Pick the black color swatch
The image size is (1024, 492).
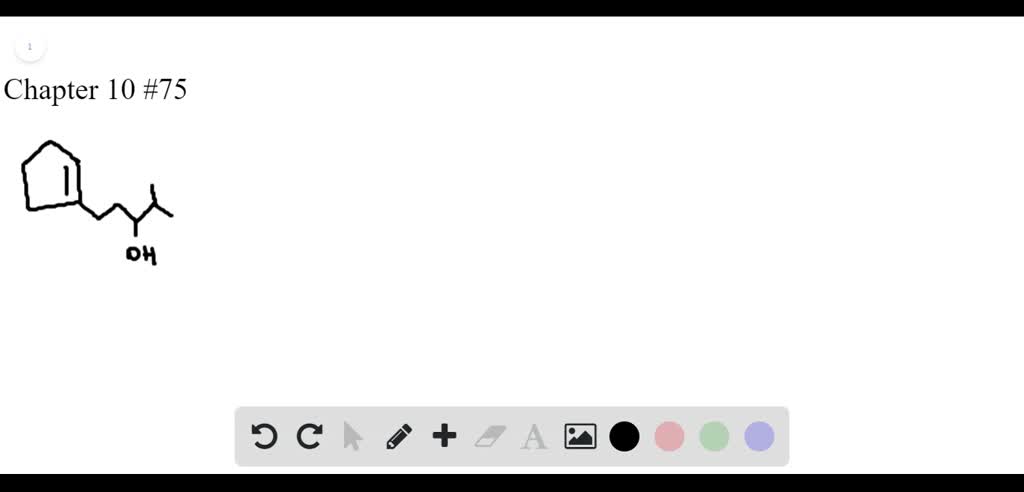[624, 436]
